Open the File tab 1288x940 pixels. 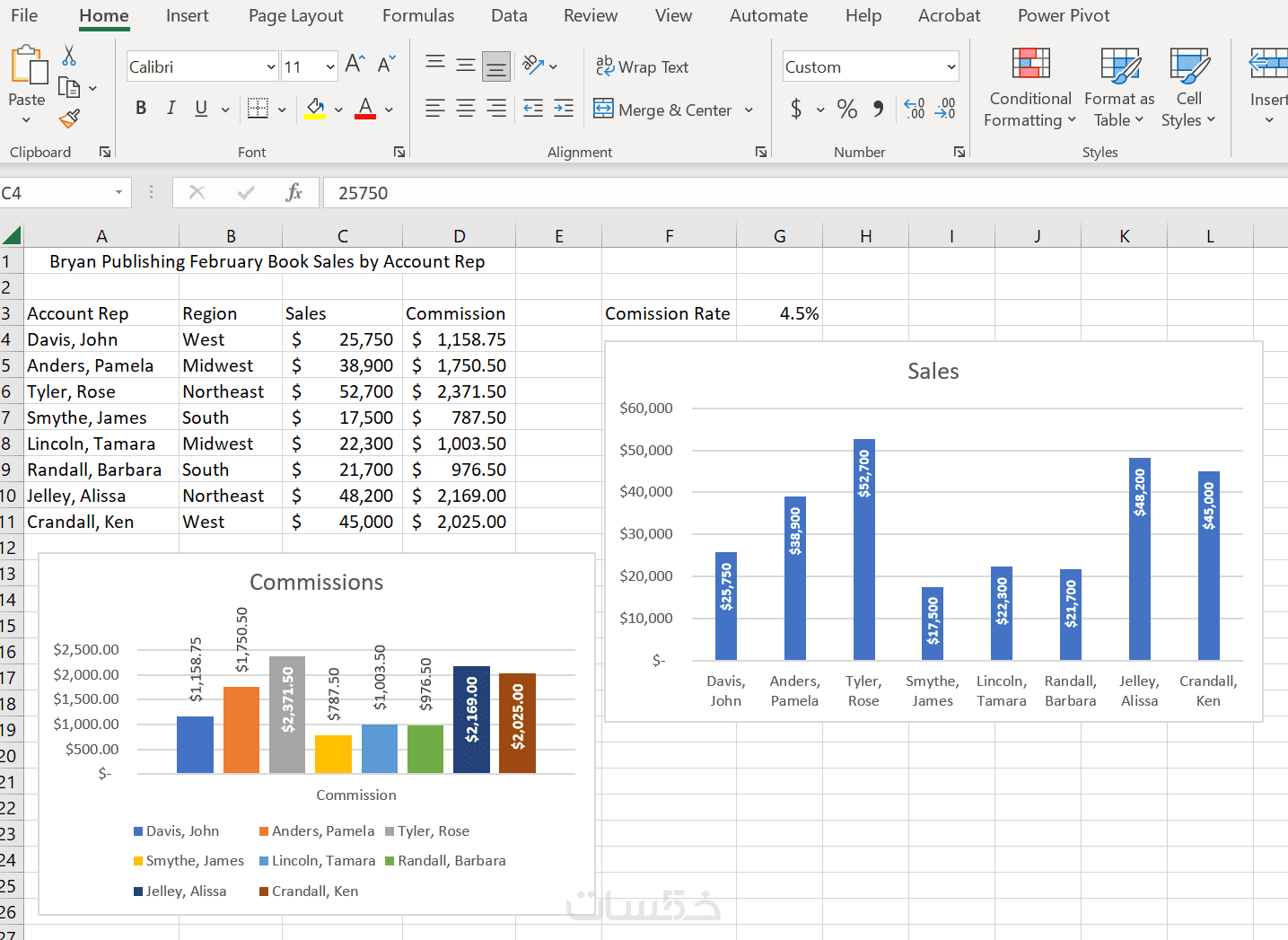pyautogui.click(x=24, y=15)
